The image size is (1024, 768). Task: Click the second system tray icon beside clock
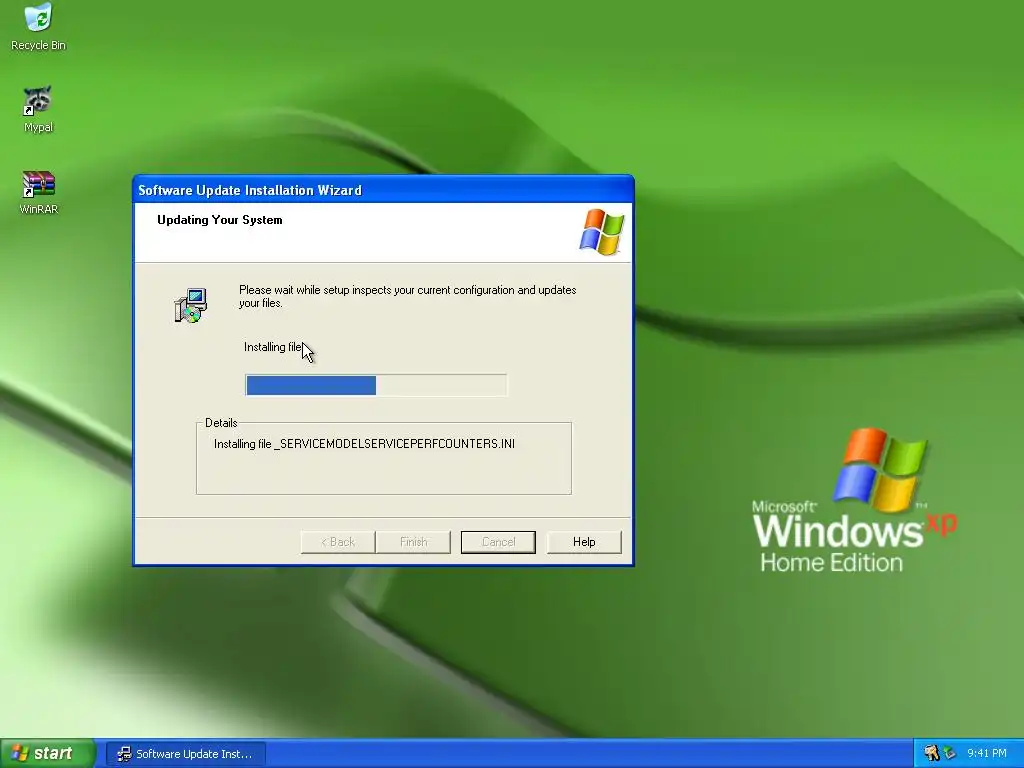[949, 753]
